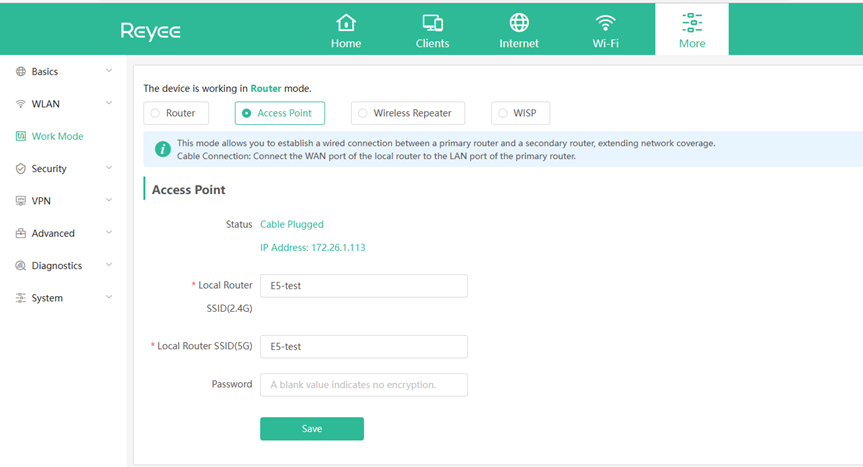Click the green Save button

311,429
